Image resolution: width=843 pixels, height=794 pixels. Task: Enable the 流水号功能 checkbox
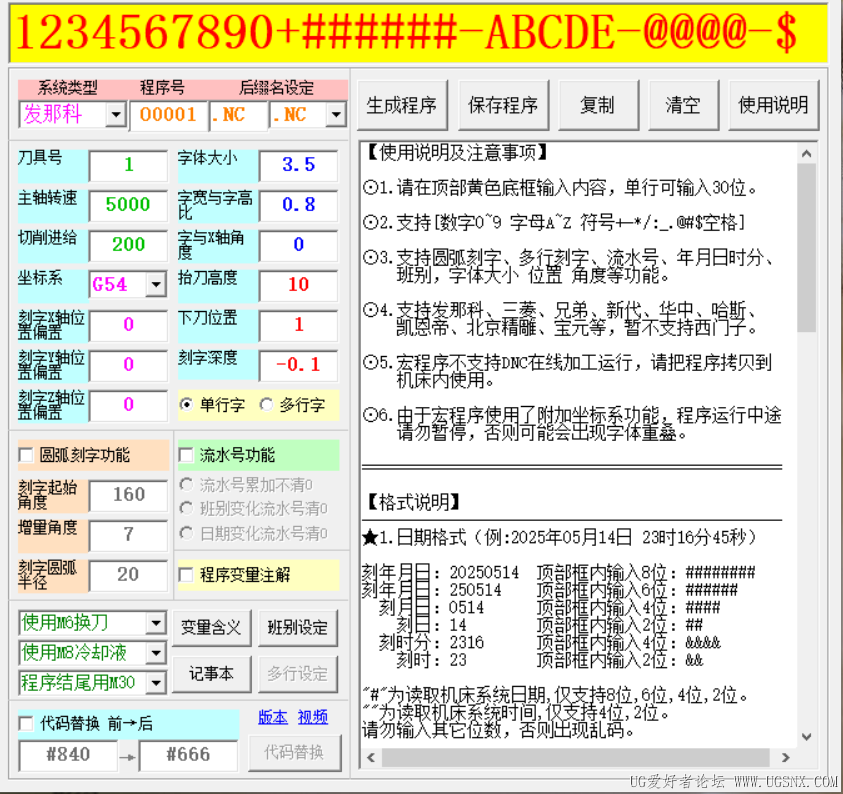point(186,455)
